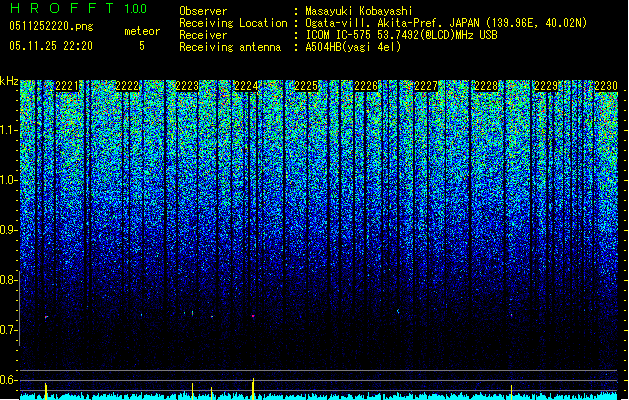This screenshot has height=400, width=629.
Task: Click the 1.1 kHz frequency axis label
Action: click(9, 130)
